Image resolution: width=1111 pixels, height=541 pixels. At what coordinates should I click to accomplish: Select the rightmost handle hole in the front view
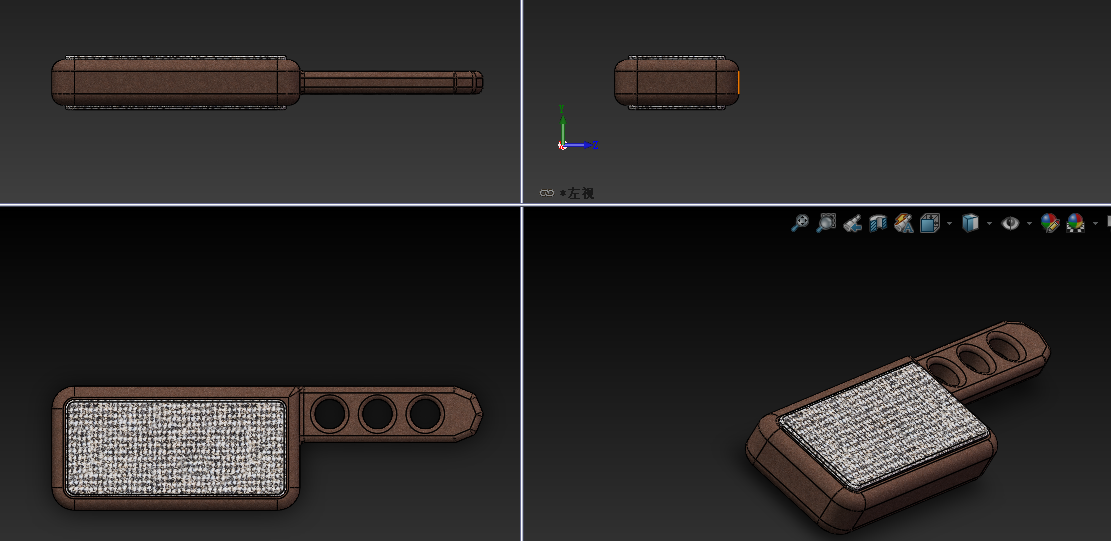(425, 414)
